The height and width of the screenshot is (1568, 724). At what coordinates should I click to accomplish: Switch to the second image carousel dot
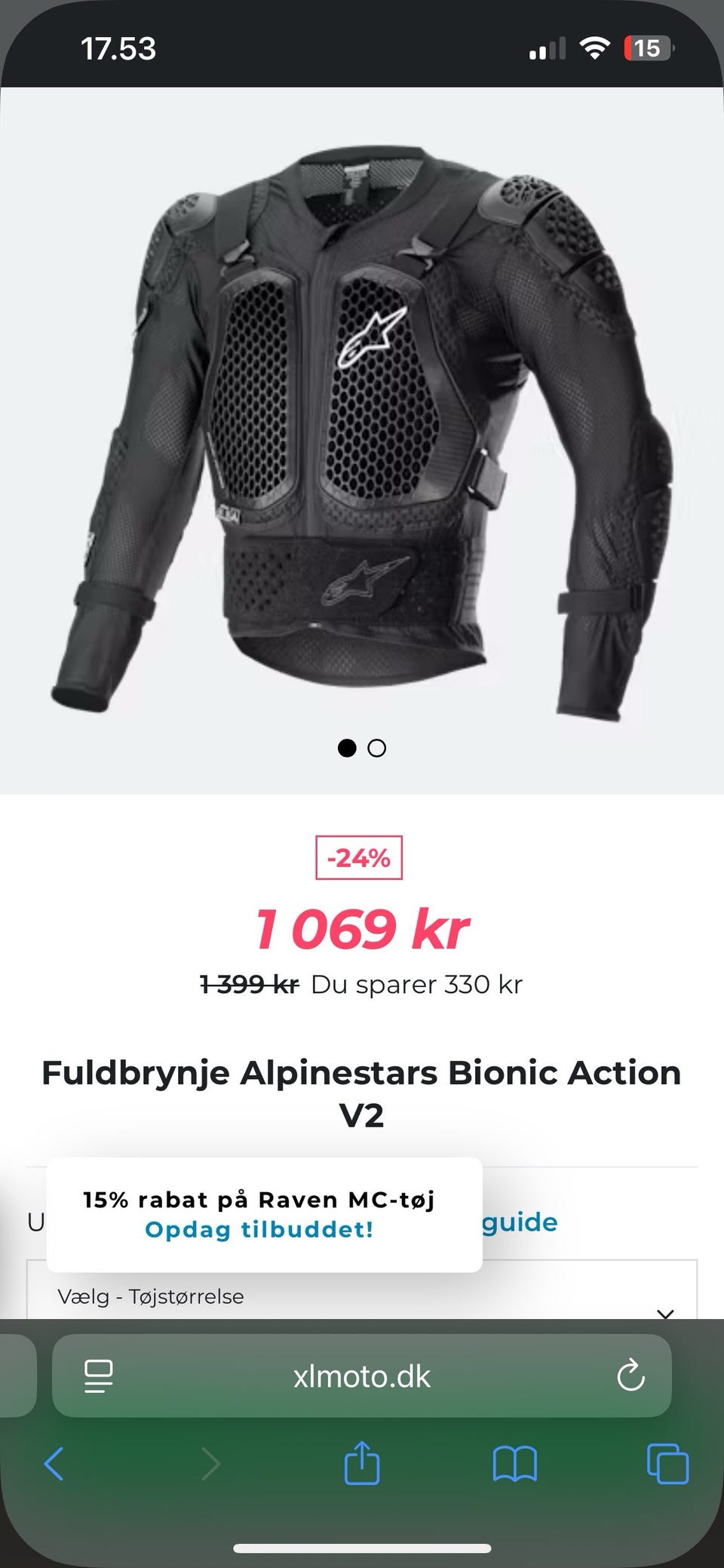pos(376,748)
